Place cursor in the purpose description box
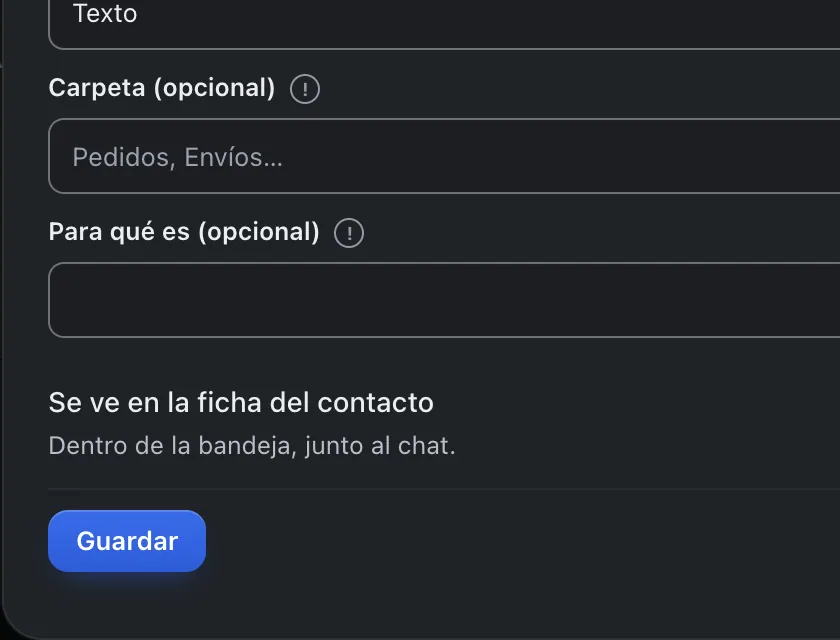 pyautogui.click(x=444, y=300)
